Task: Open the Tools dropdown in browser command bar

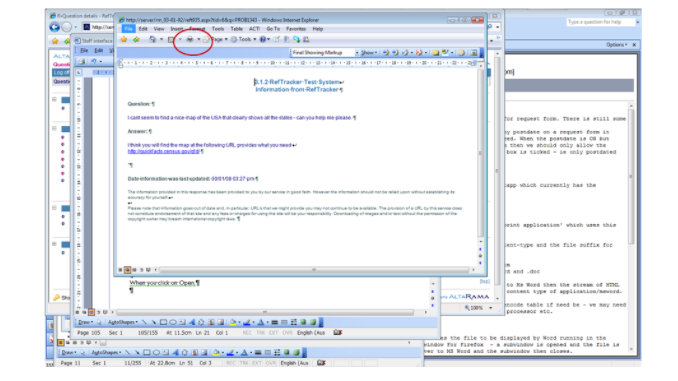Action: point(243,39)
